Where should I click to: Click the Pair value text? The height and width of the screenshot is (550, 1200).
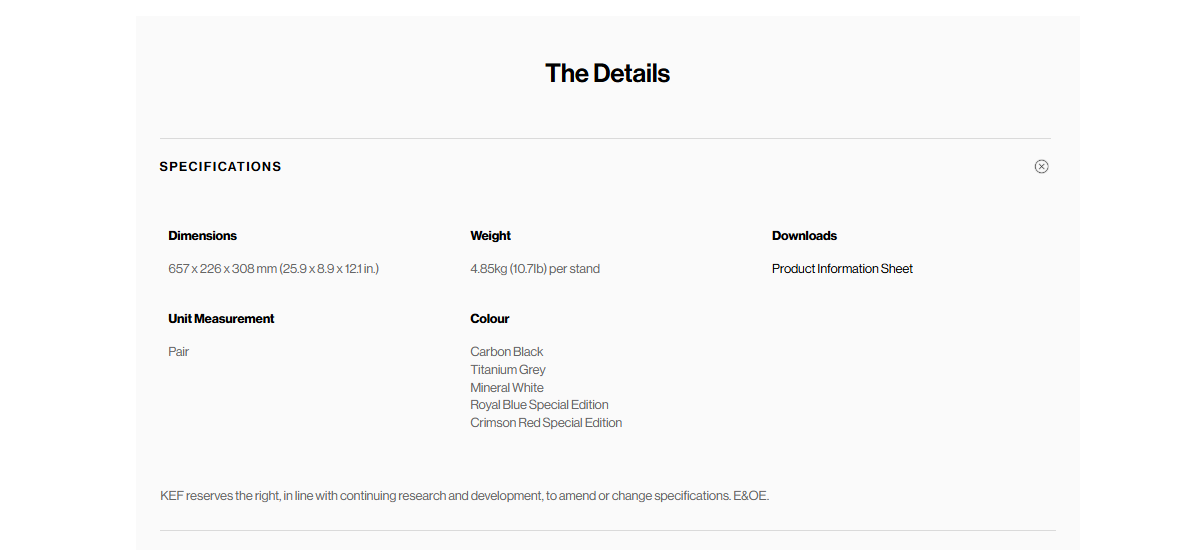click(178, 352)
